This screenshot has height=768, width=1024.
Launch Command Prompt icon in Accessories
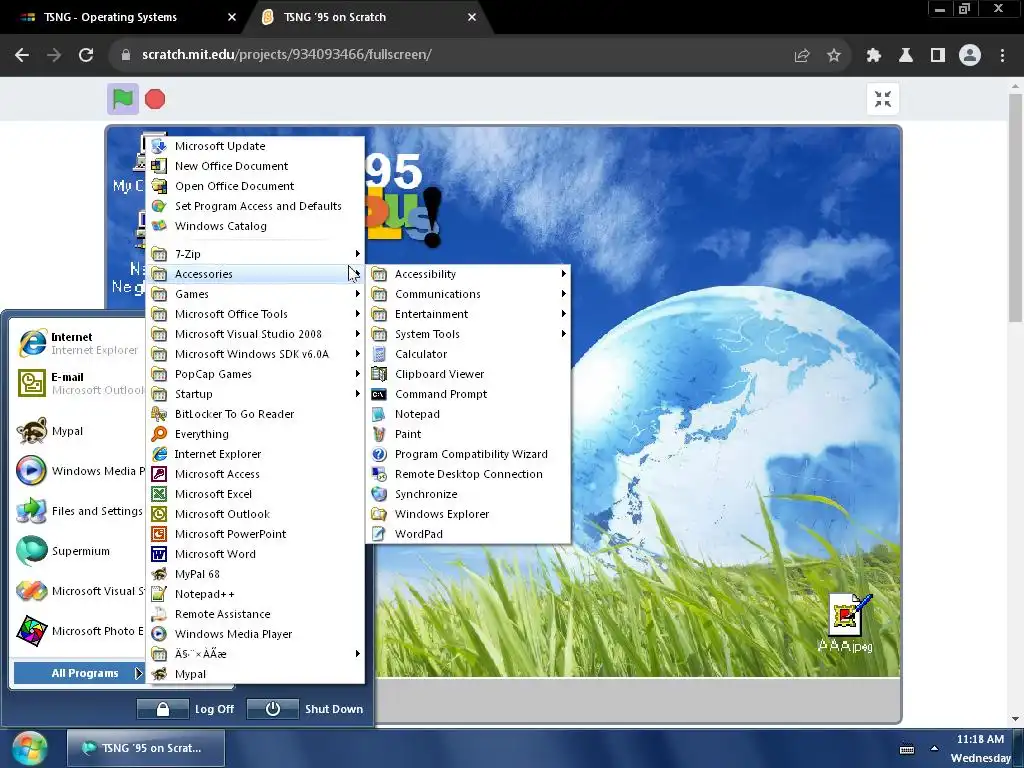(379, 394)
